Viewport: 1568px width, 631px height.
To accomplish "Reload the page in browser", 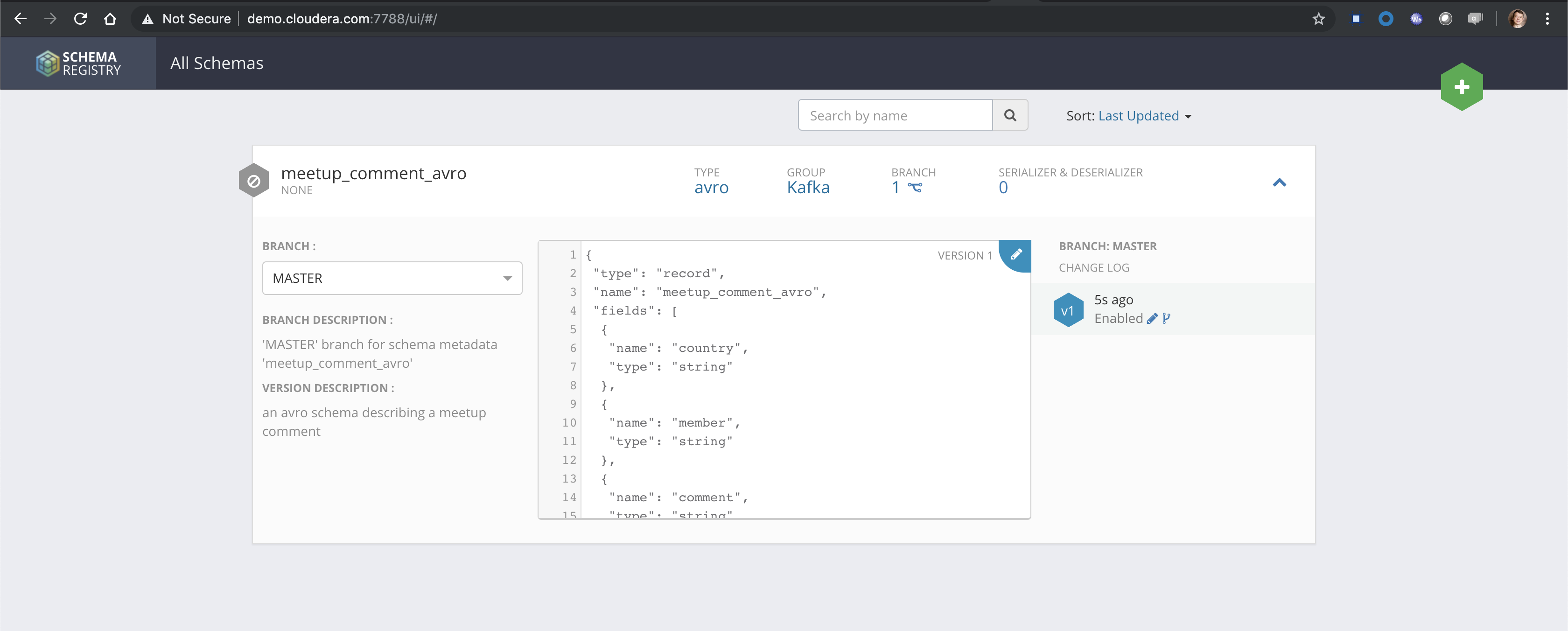I will click(x=80, y=19).
